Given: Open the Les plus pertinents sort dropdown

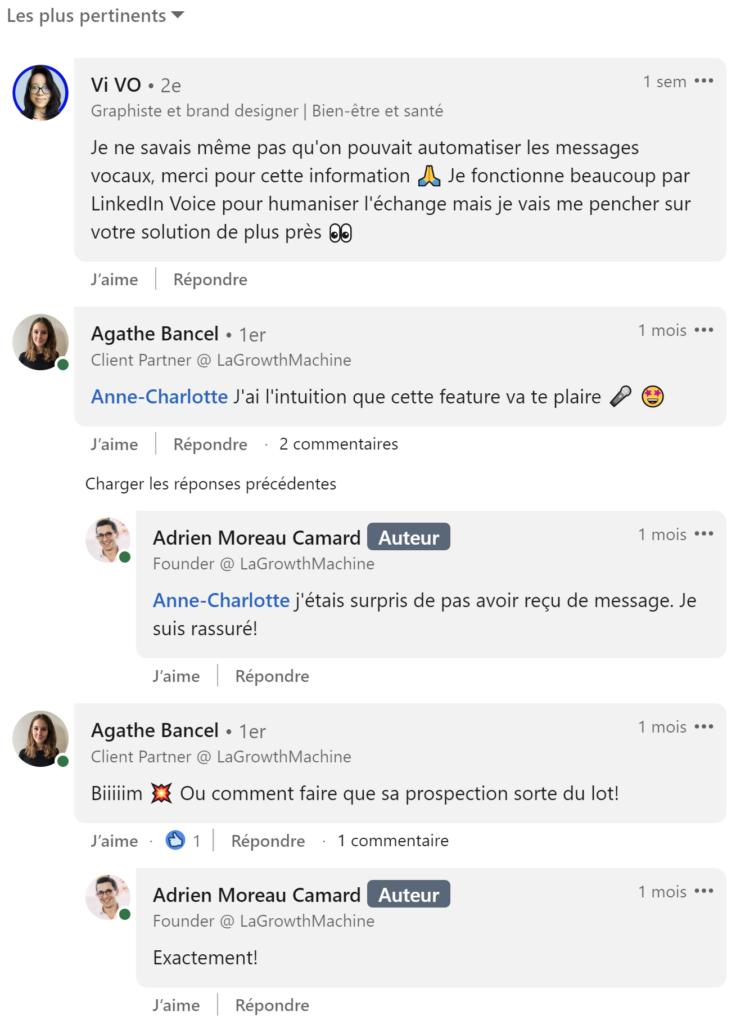Looking at the screenshot, I should [x=95, y=16].
